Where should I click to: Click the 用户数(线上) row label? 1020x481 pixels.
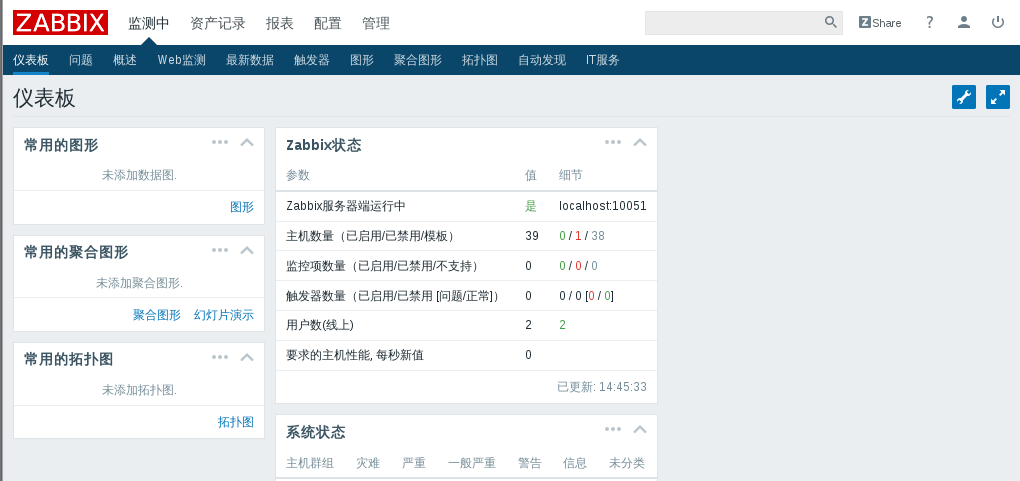click(320, 325)
